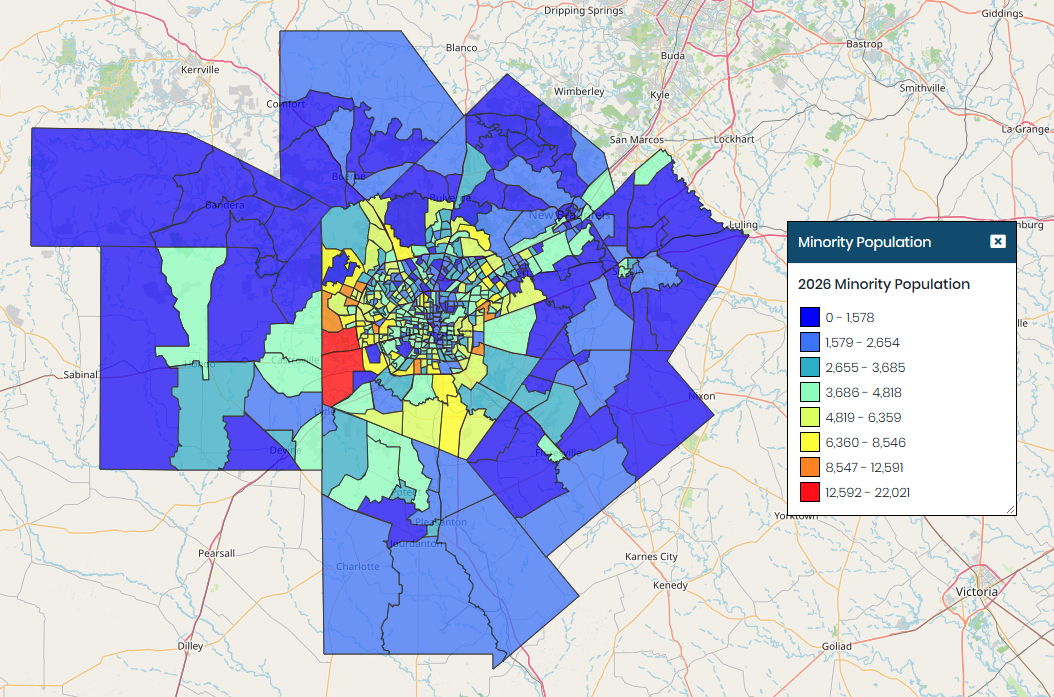The height and width of the screenshot is (697, 1054).
Task: Click the Bastrop label on map
Action: pyautogui.click(x=864, y=44)
